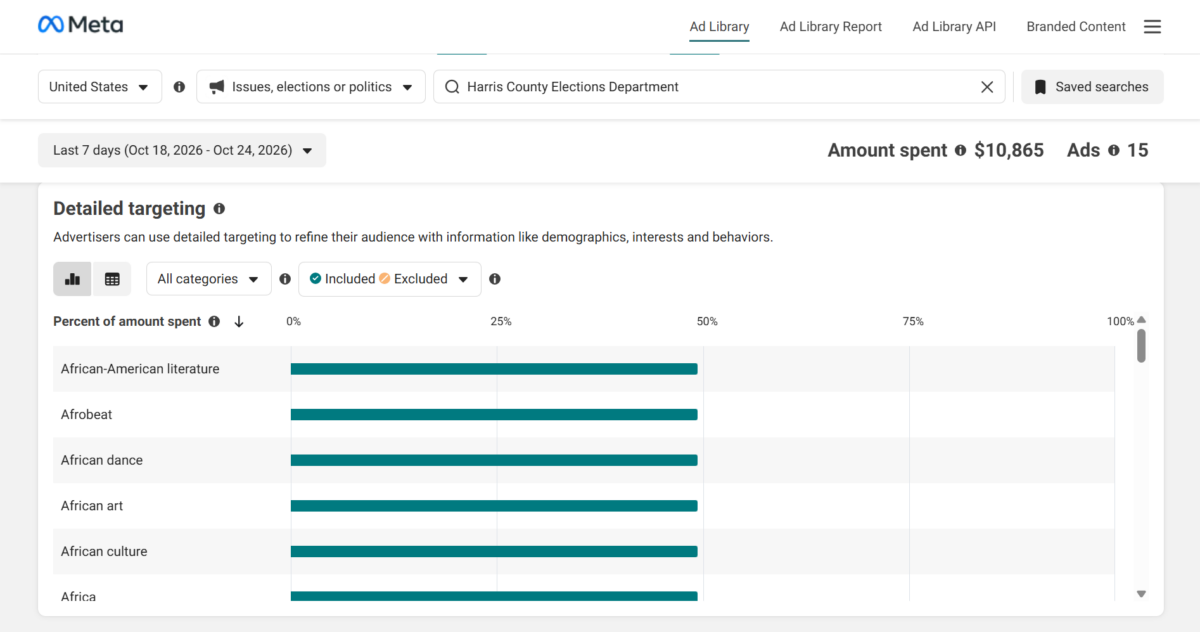Click the African art row label
Viewport: 1200px width, 632px height.
(92, 506)
